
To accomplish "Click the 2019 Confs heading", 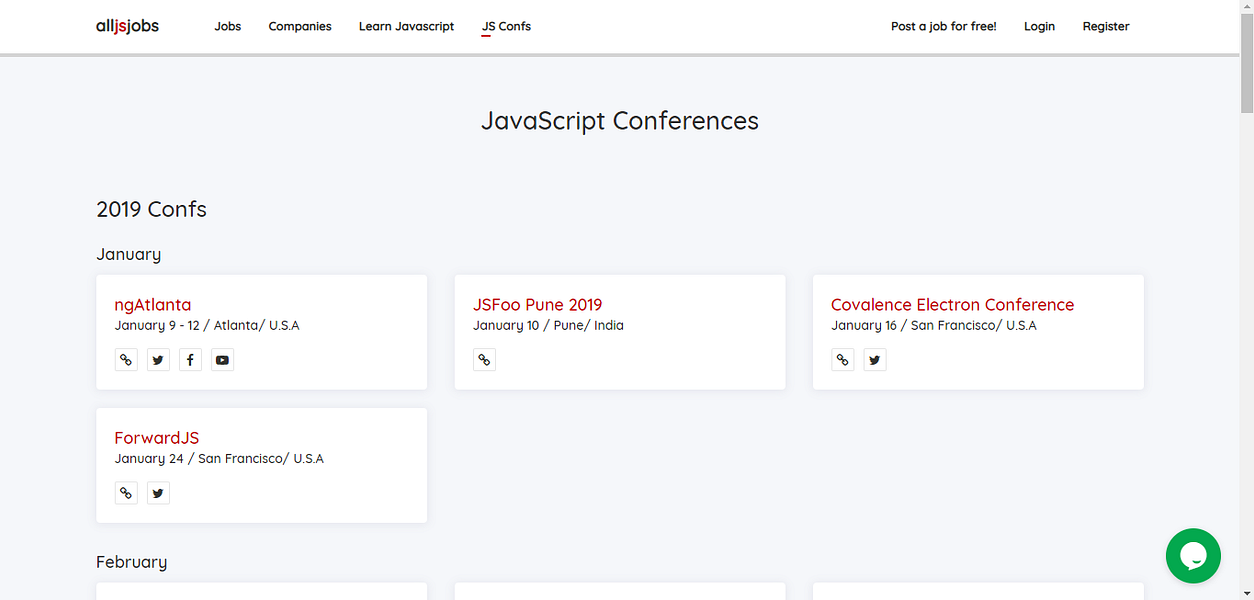I will pyautogui.click(x=151, y=209).
